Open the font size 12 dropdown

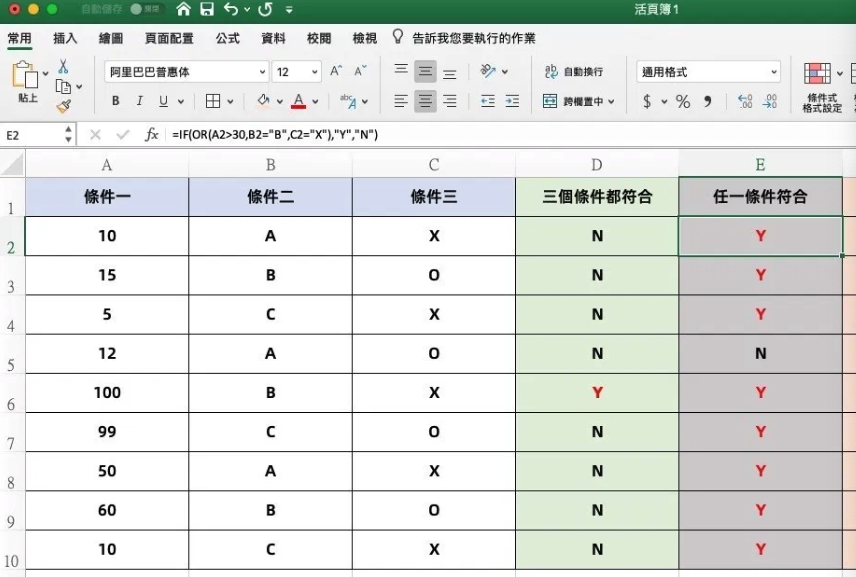point(296,72)
